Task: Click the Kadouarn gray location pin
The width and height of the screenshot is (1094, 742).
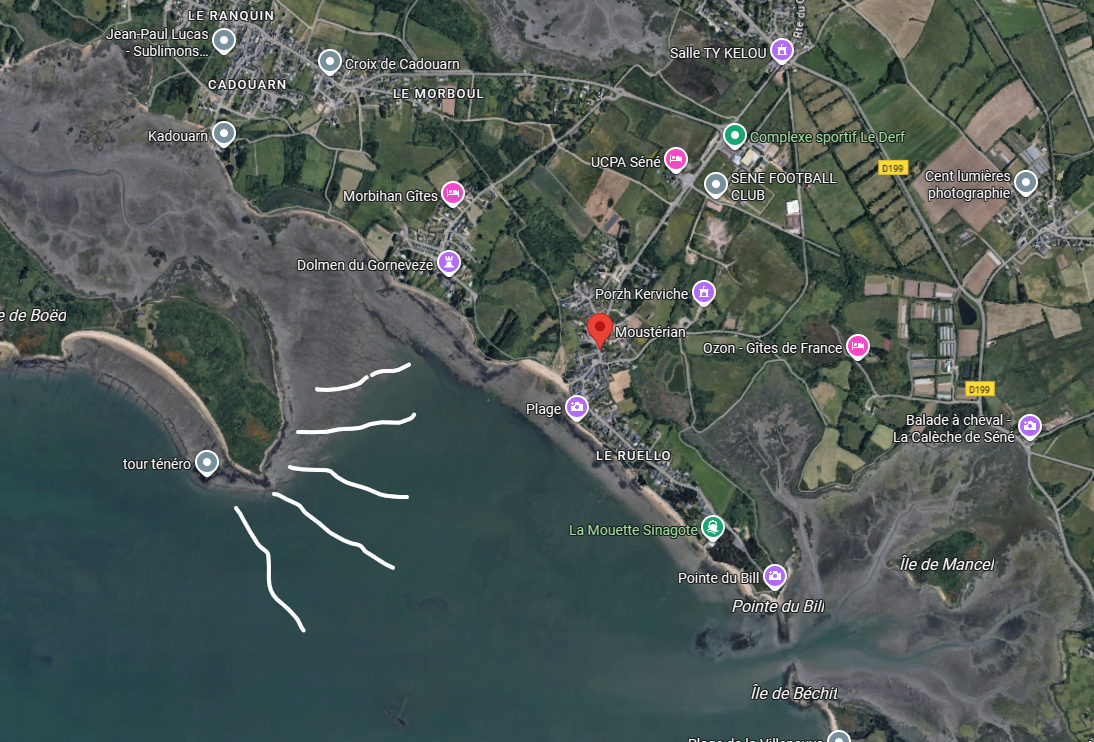Action: click(223, 133)
